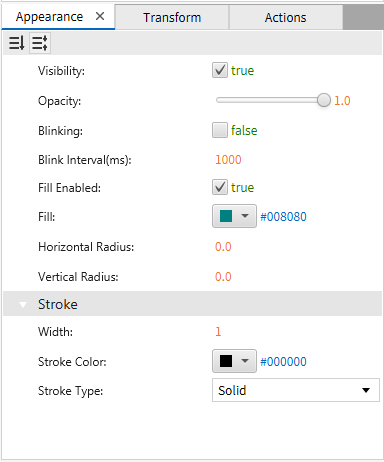384x462 pixels.
Task: Select the Appearance tab
Action: click(49, 17)
